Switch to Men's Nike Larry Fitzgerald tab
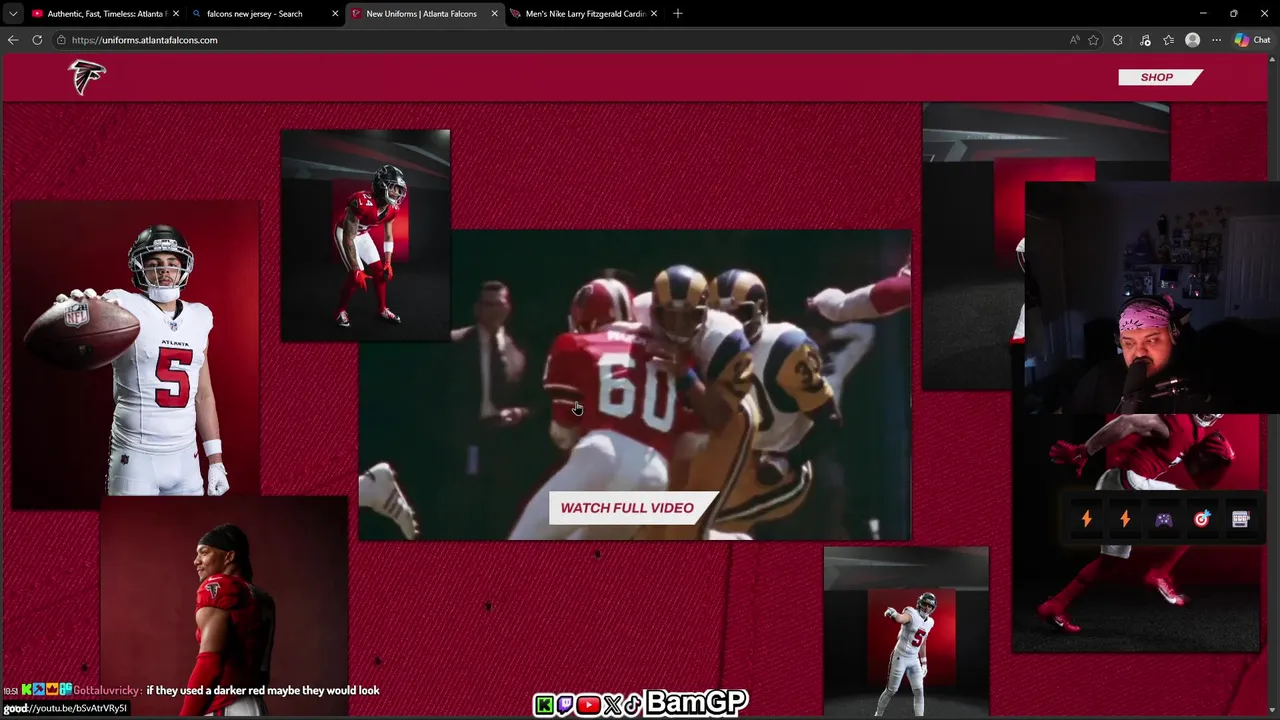Viewport: 1280px width, 720px height. click(585, 14)
